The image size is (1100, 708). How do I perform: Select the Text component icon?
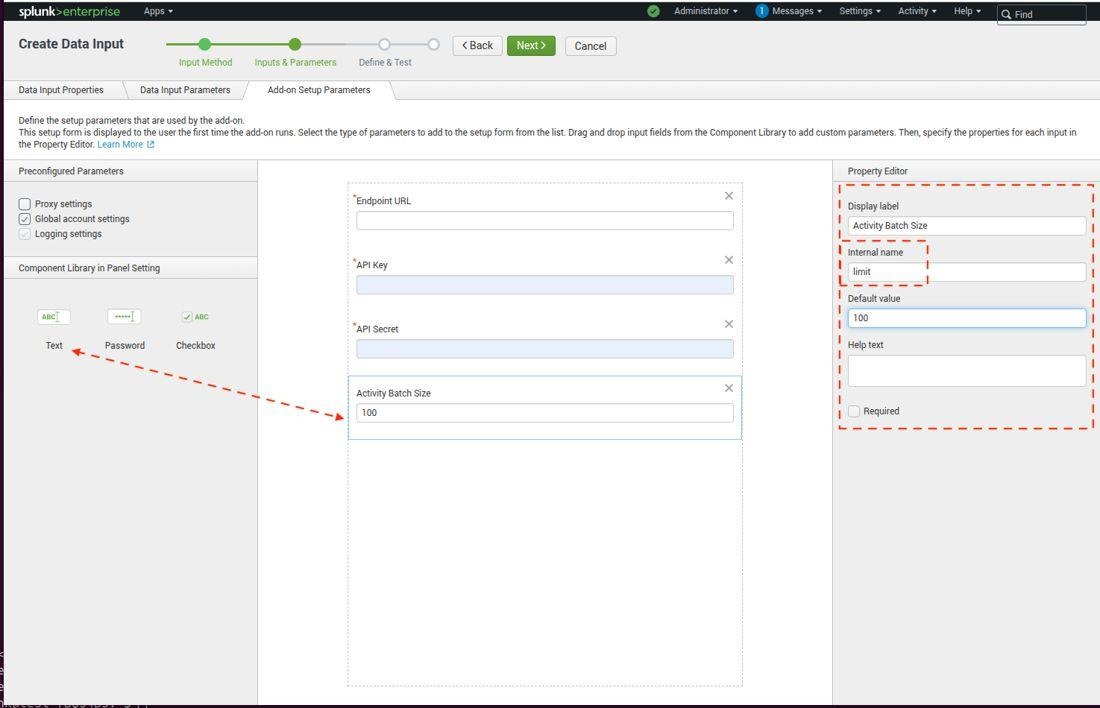coord(54,317)
